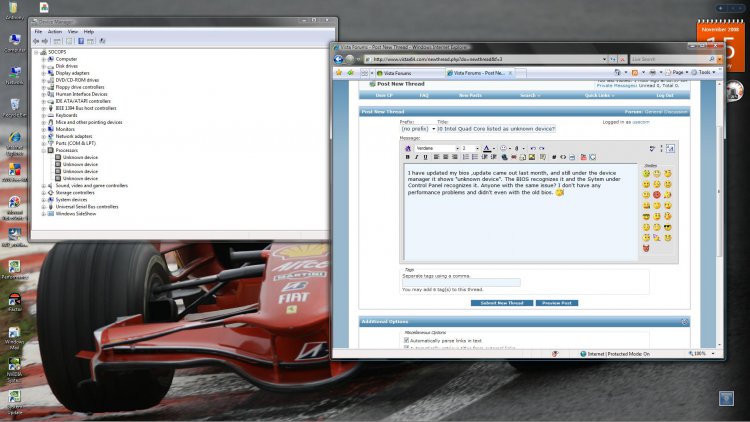Viewport: 750px width, 422px height.
Task: Click the FAQ link in forum navbar
Action: 424,95
